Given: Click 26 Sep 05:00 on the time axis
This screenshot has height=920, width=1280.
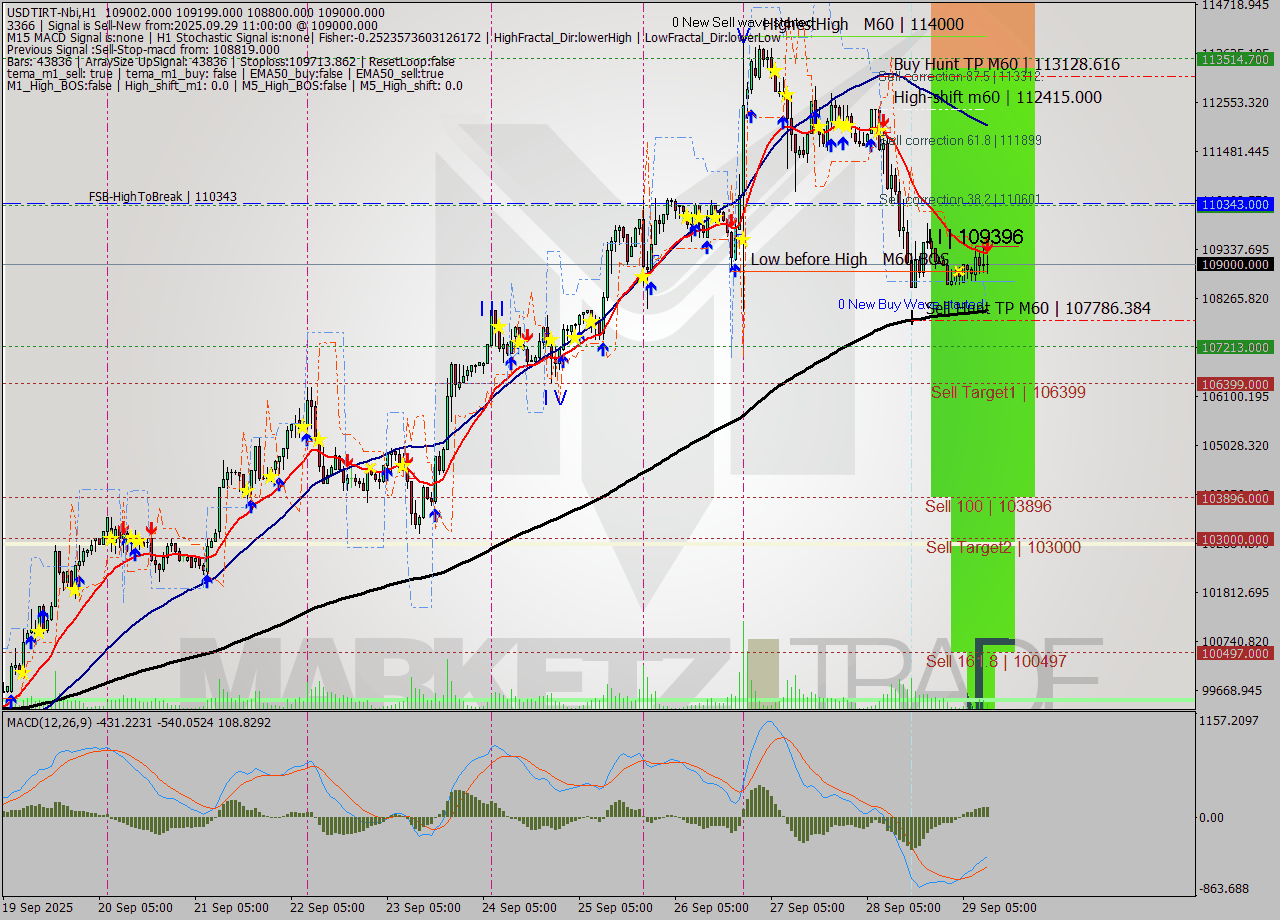Looking at the screenshot, I should [711, 907].
